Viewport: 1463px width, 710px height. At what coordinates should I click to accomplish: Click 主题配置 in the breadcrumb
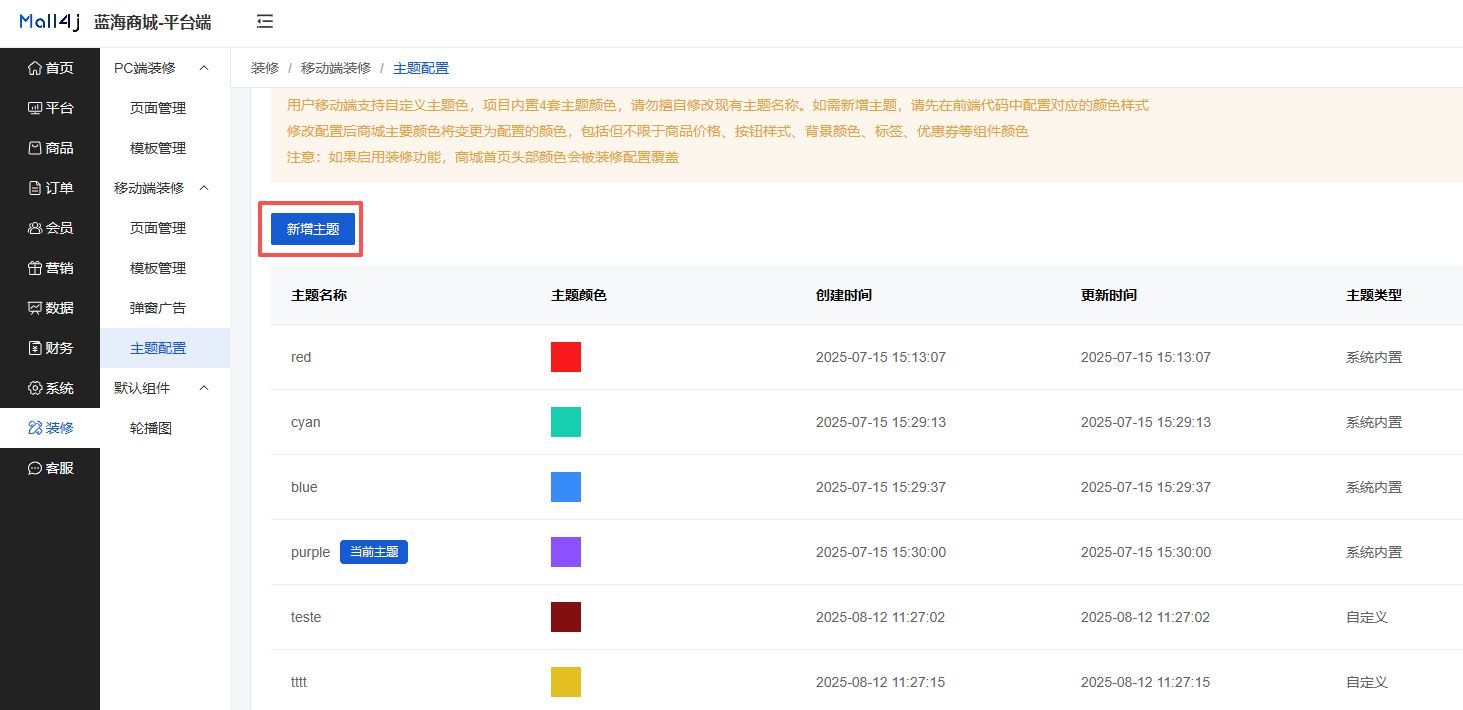(x=421, y=68)
